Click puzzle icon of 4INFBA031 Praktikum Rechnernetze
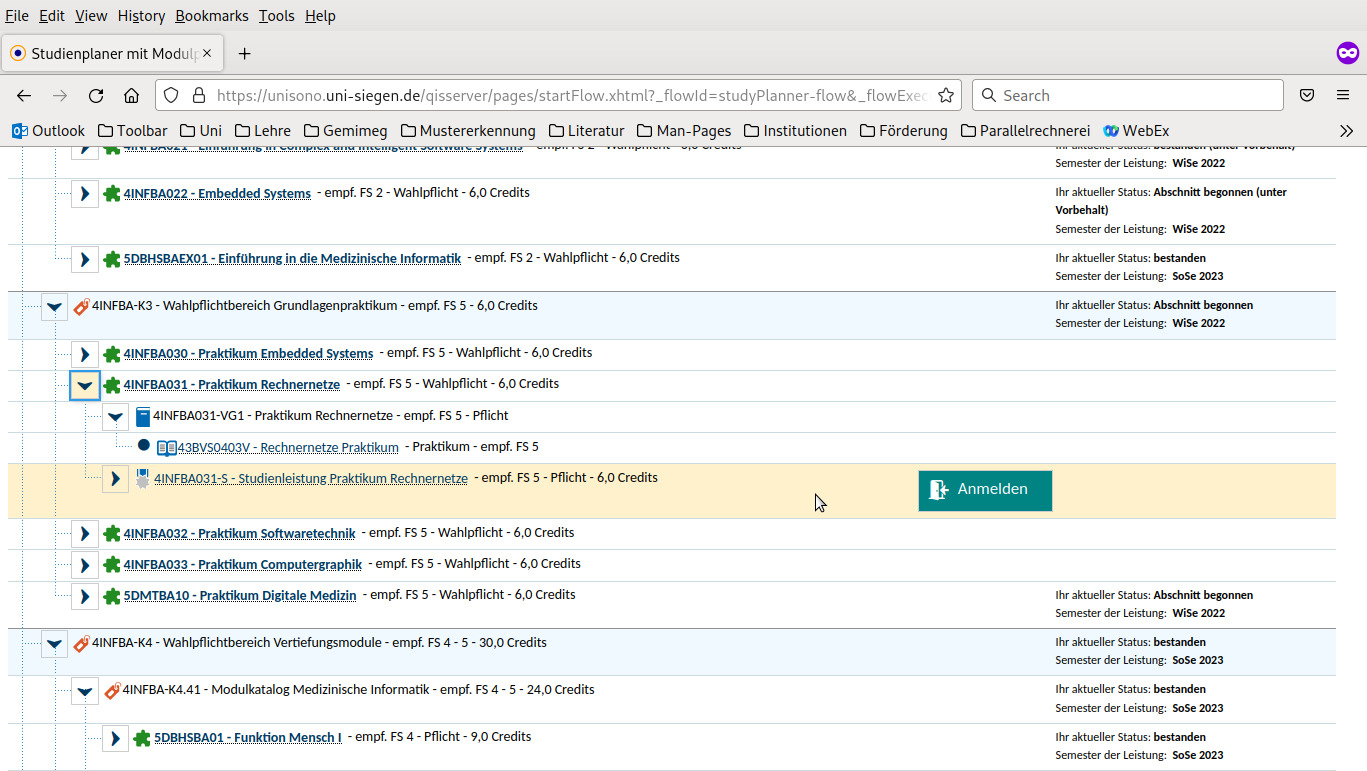This screenshot has width=1367, height=771. [112, 385]
